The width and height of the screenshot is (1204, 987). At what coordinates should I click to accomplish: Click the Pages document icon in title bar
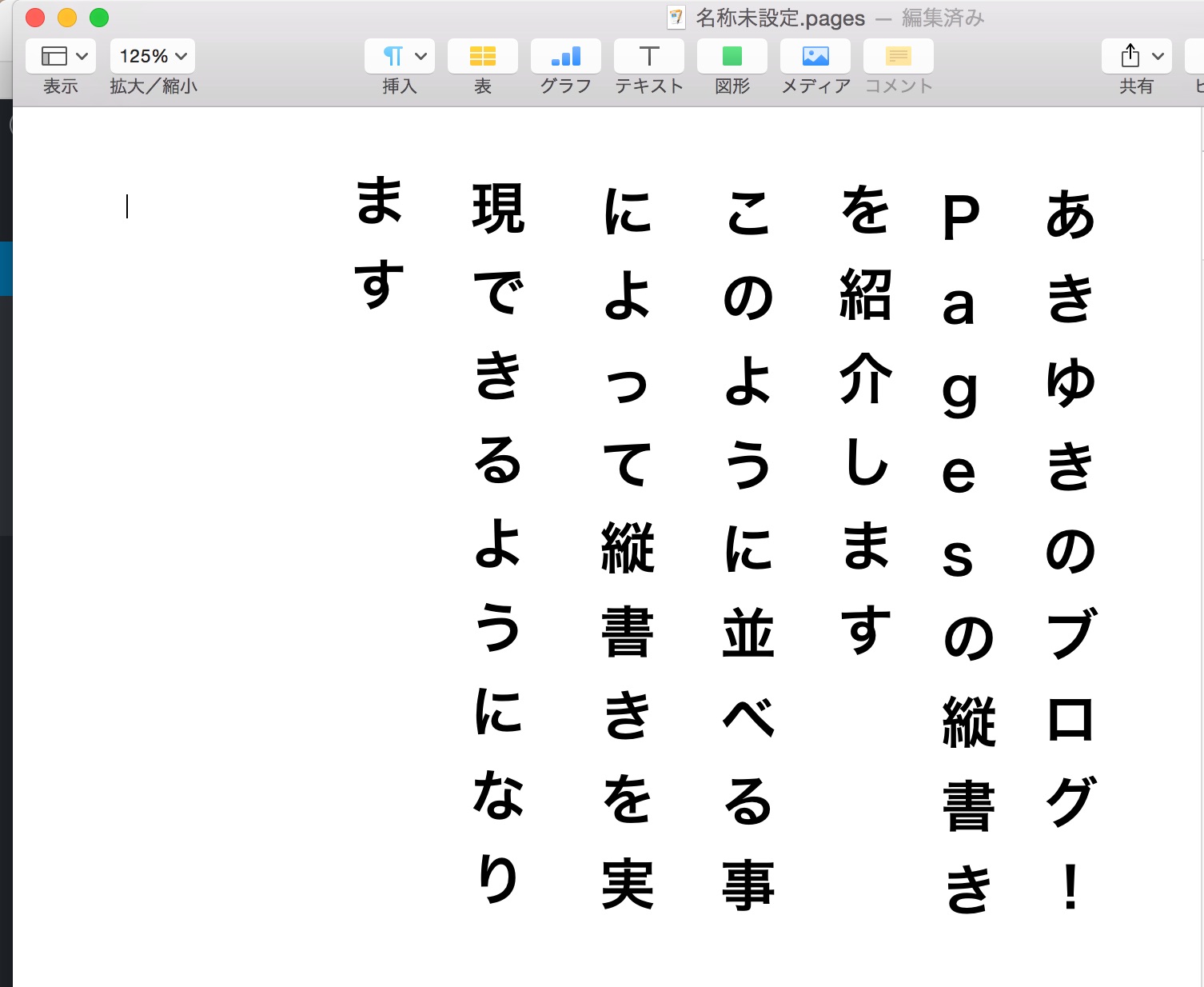click(676, 18)
